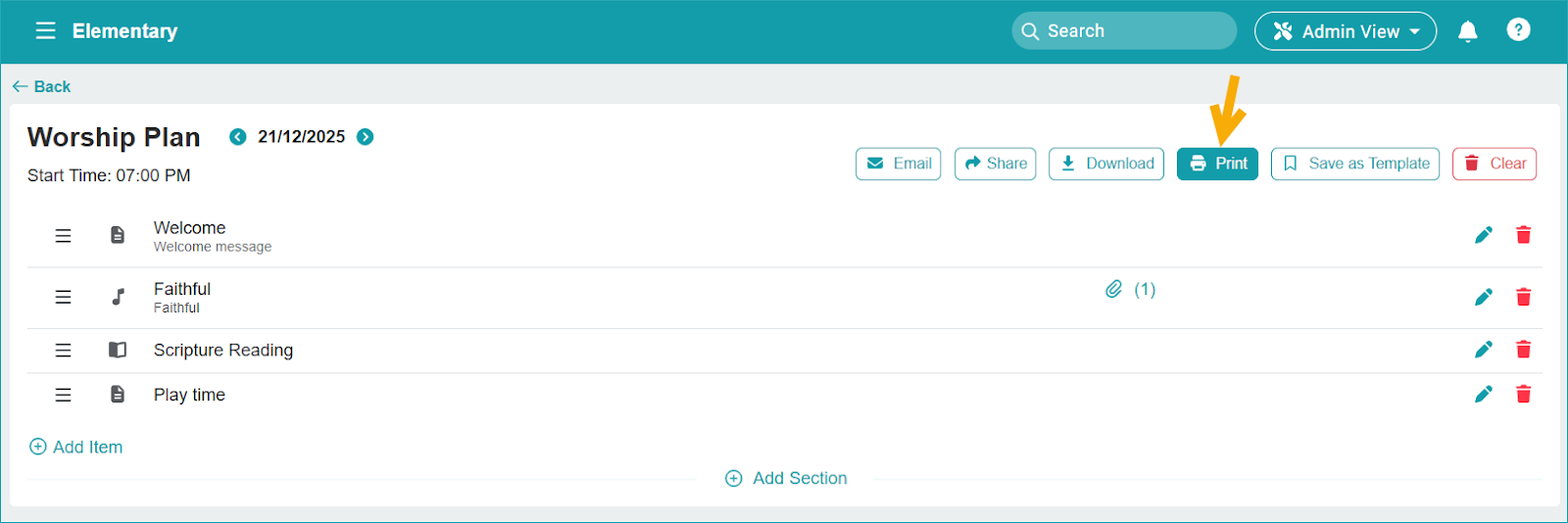Image resolution: width=1568 pixels, height=523 pixels.
Task: Open the hamburger navigation menu
Action: pyautogui.click(x=45, y=31)
